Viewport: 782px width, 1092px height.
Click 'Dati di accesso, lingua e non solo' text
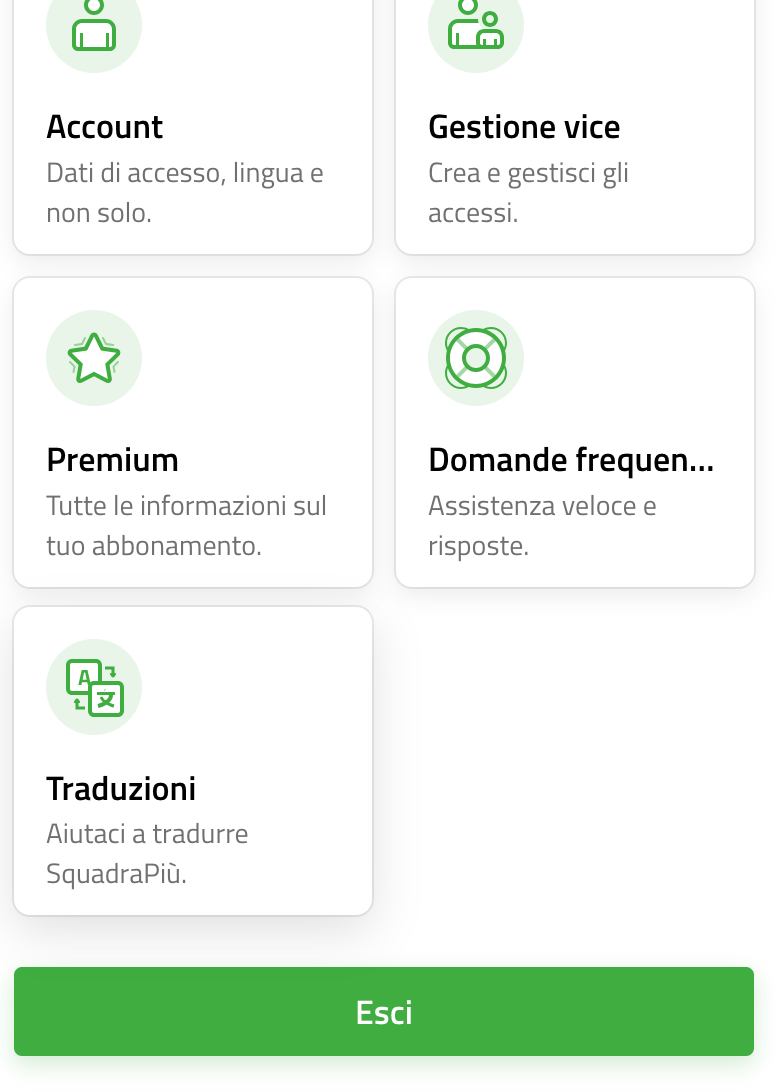coord(185,193)
